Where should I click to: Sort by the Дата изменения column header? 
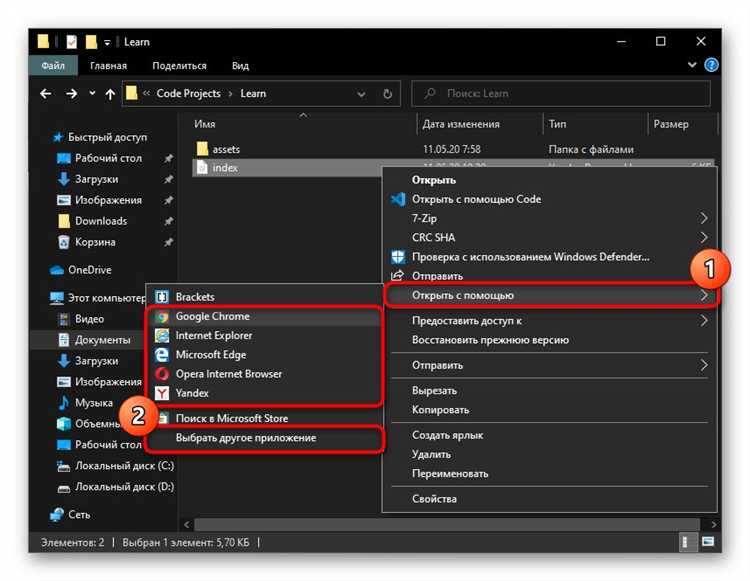tap(461, 124)
